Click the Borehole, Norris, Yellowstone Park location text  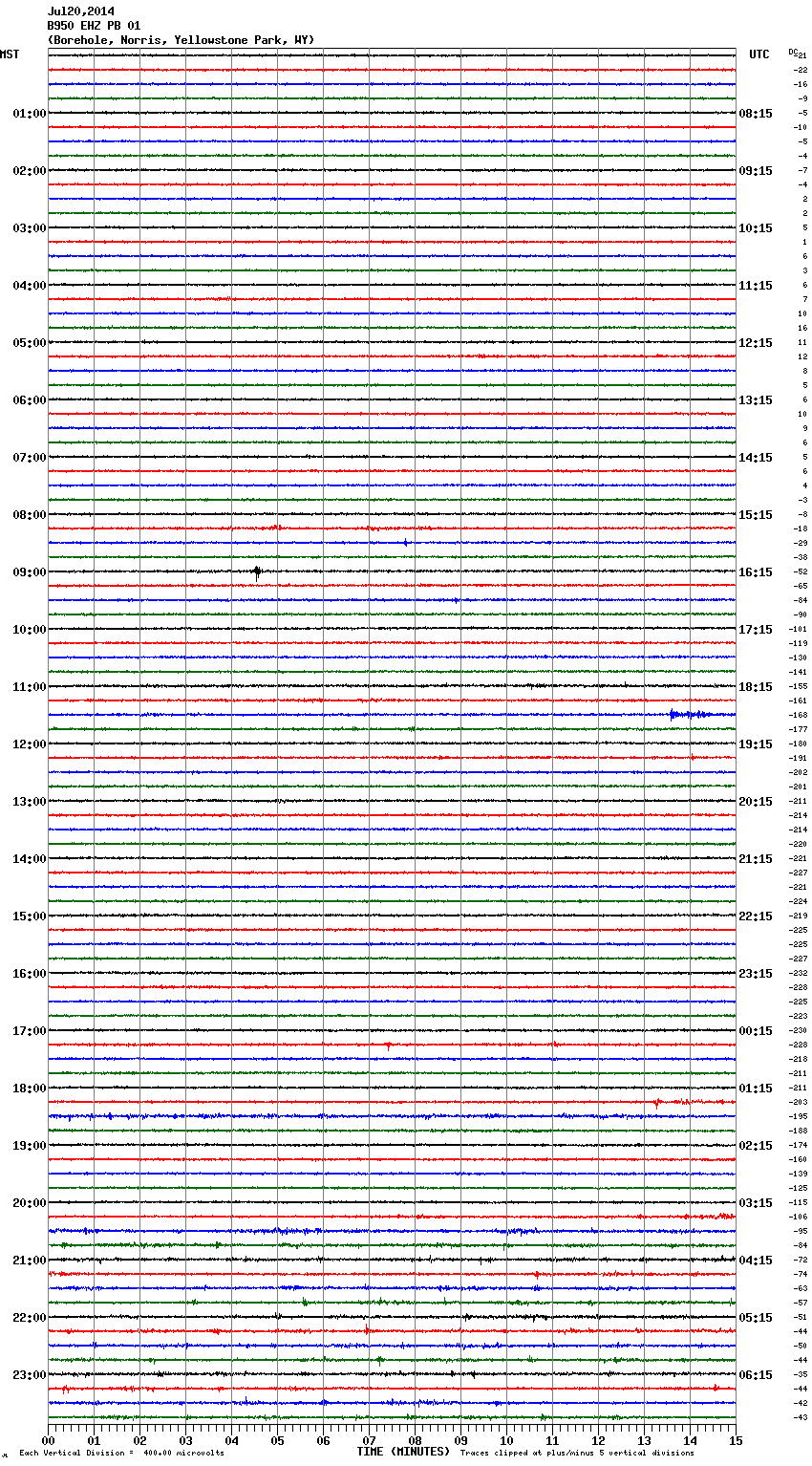click(x=181, y=40)
